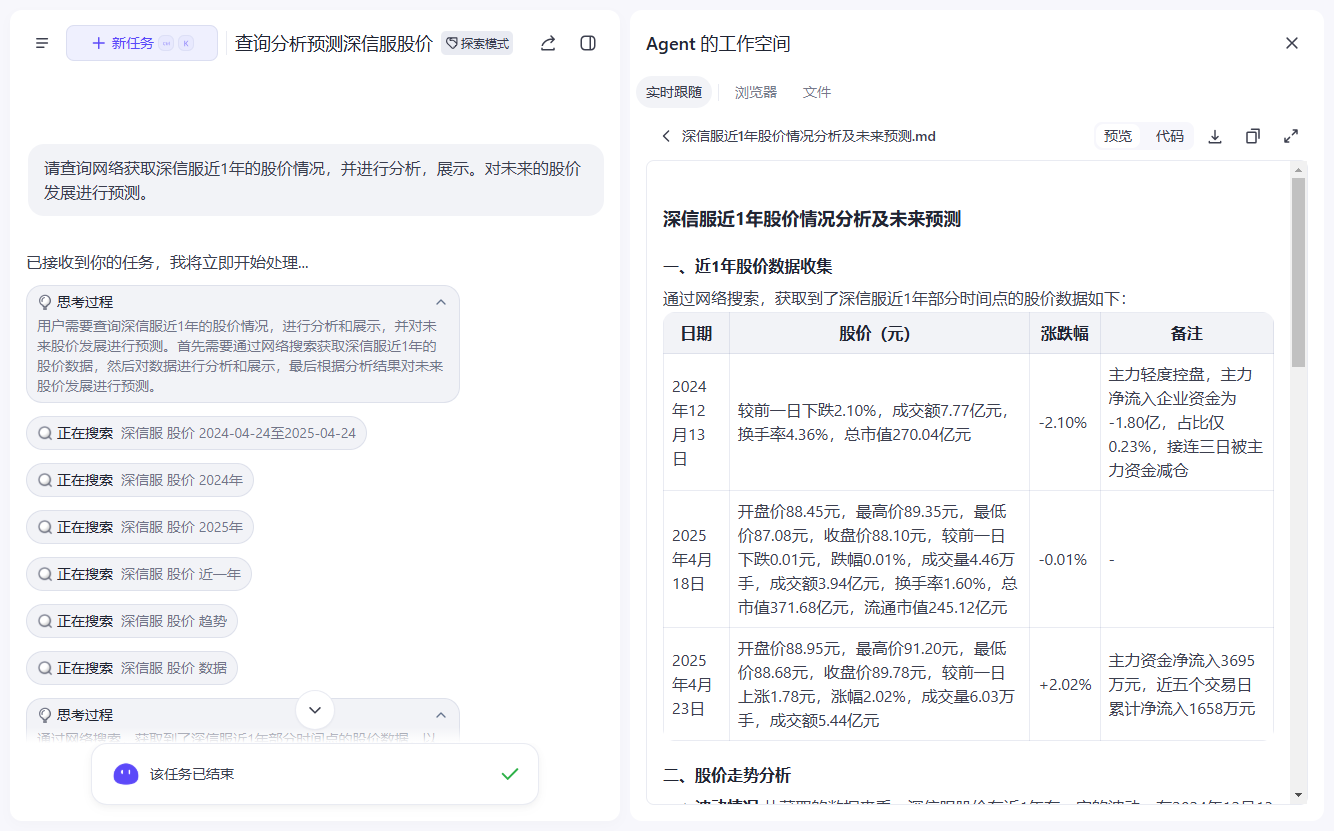Click the -0.01% change cell
Image resolution: width=1334 pixels, height=831 pixels.
click(x=1063, y=560)
